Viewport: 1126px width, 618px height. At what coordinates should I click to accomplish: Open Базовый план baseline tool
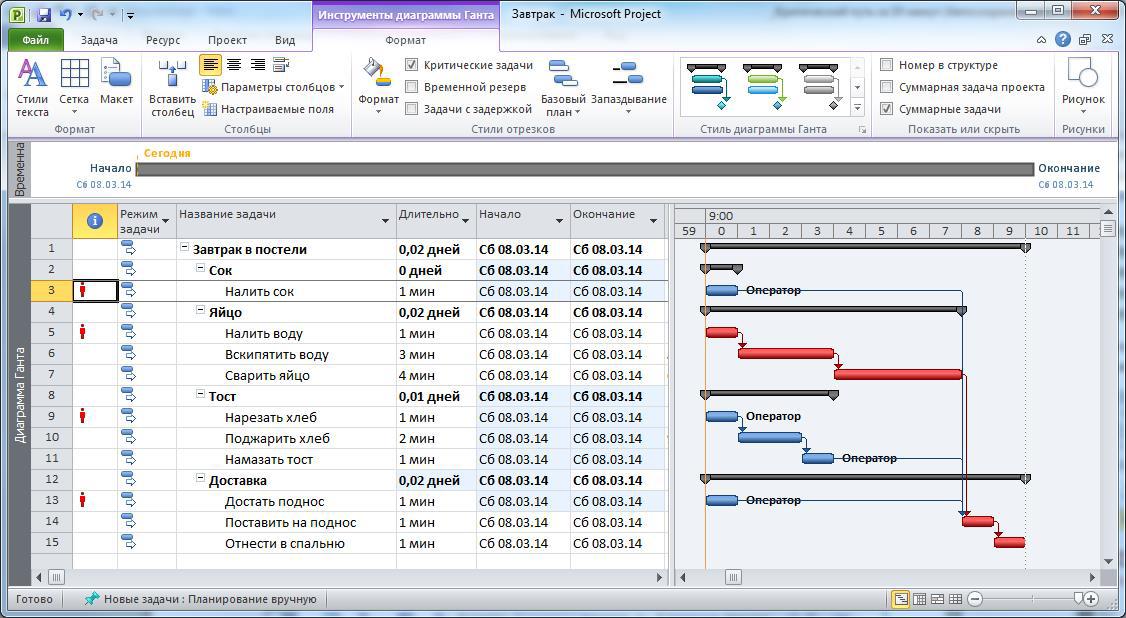563,88
